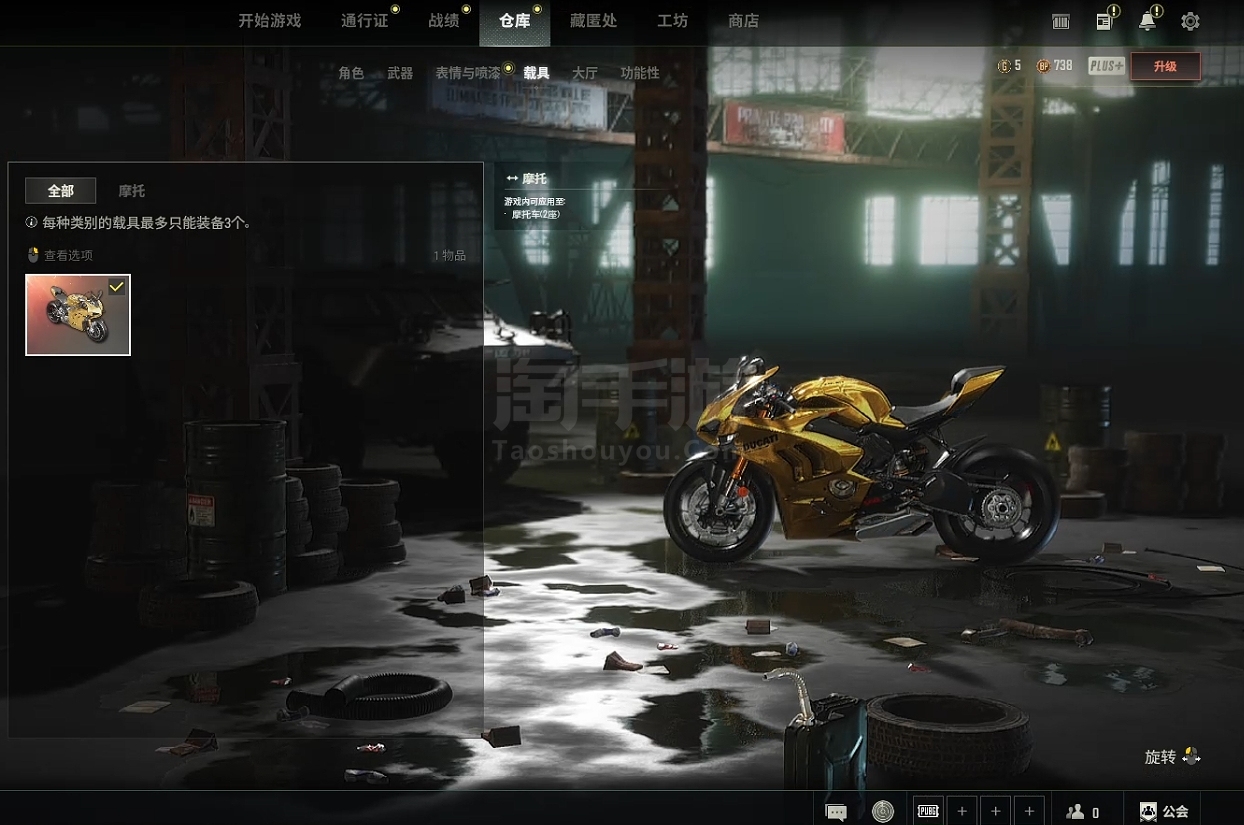Viewport: 1244px width, 825px height.
Task: Click the radar icon in bottom bar
Action: tap(882, 812)
